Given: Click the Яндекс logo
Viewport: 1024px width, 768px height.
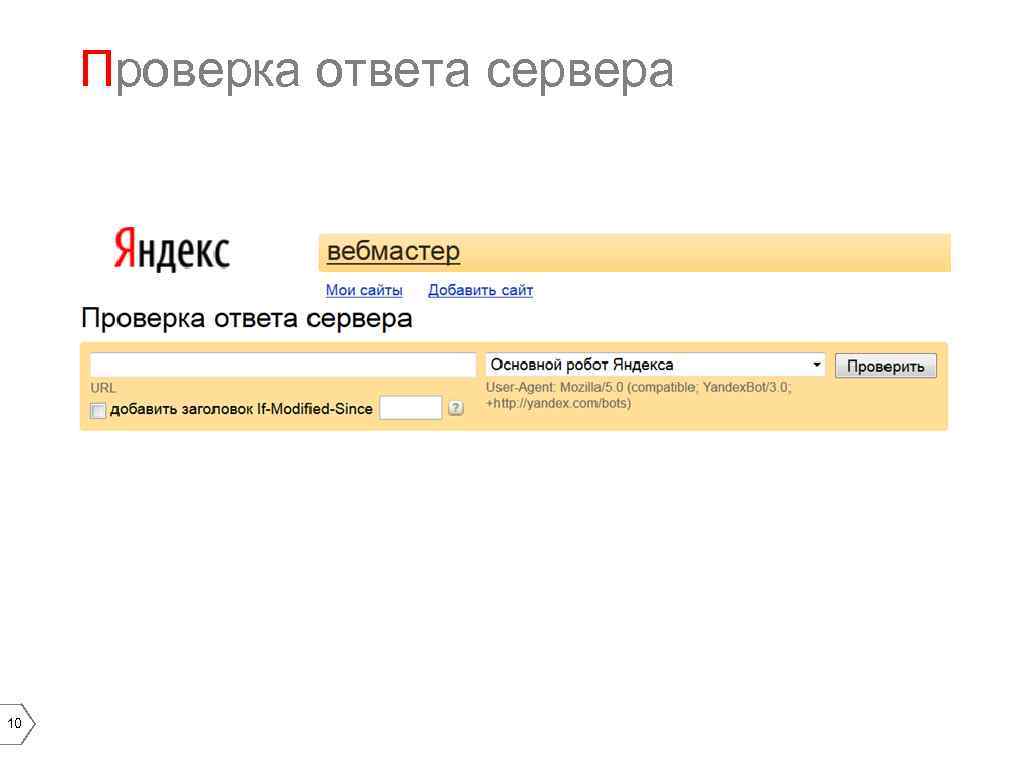Looking at the screenshot, I should [x=172, y=249].
